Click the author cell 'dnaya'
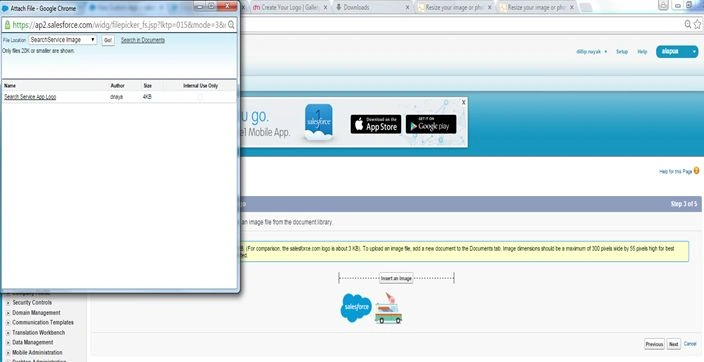Viewport: 704px width, 362px height. pyautogui.click(x=116, y=97)
